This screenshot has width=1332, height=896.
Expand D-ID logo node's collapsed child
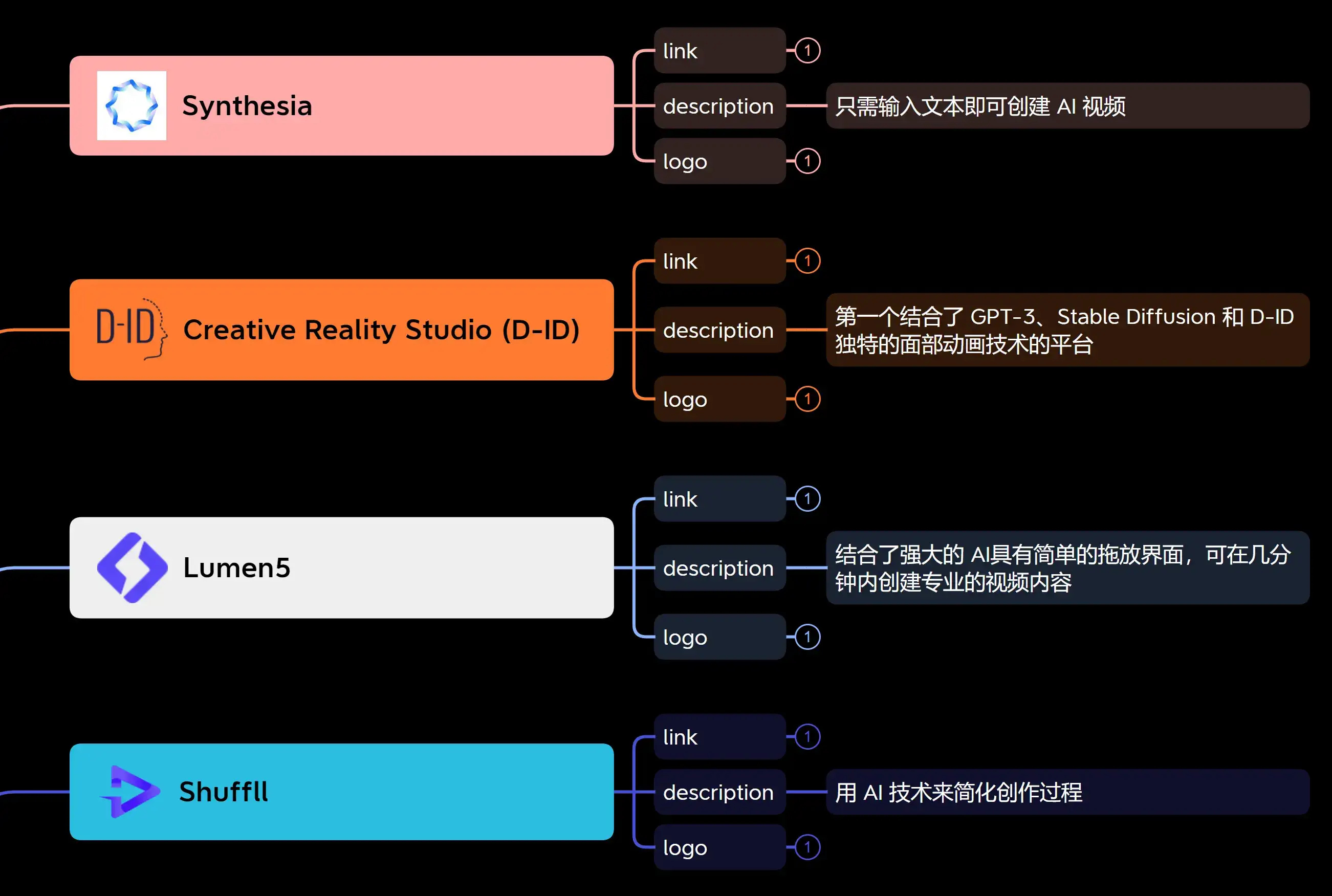[x=807, y=399]
